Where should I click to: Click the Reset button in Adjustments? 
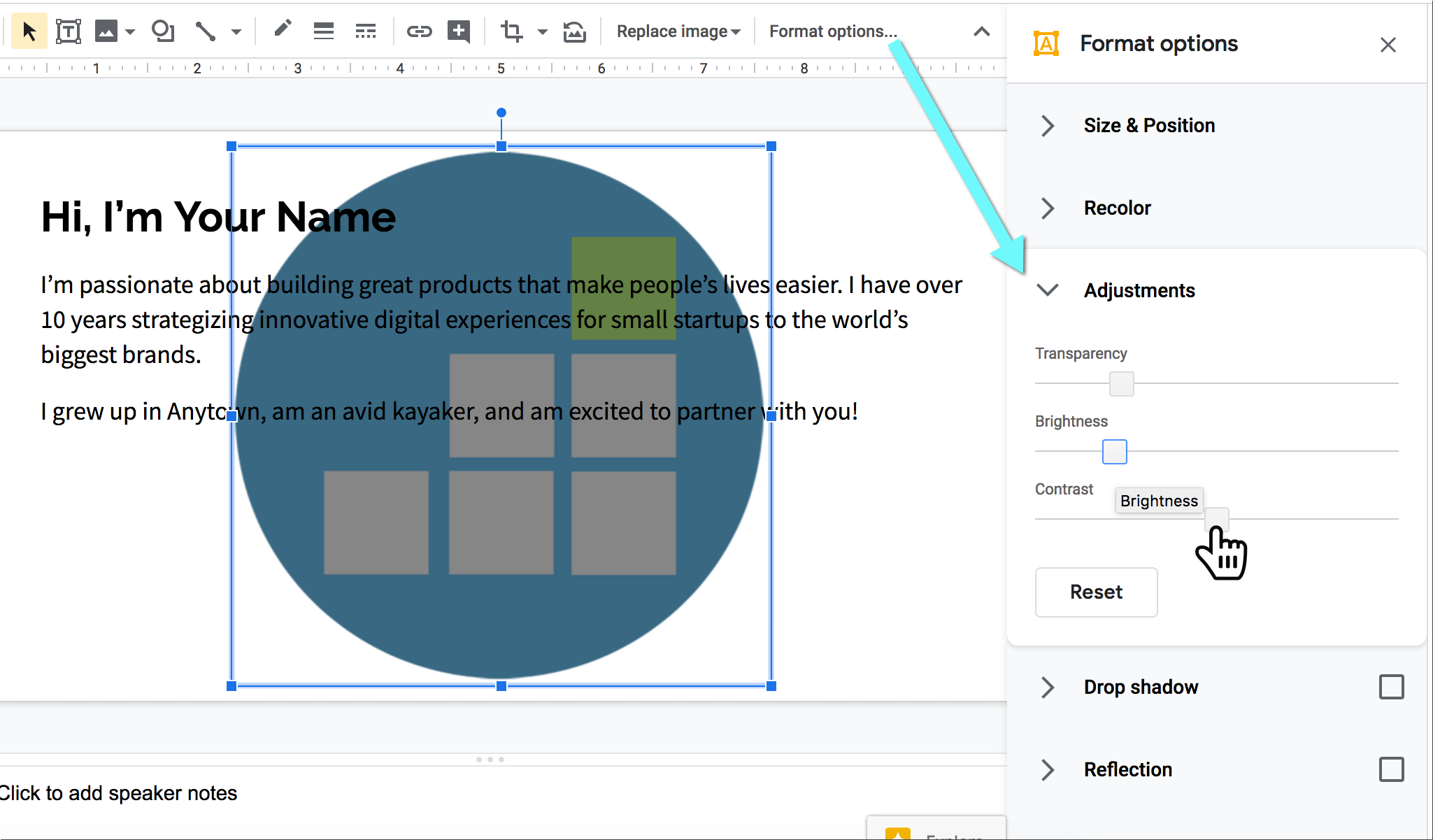1095,592
